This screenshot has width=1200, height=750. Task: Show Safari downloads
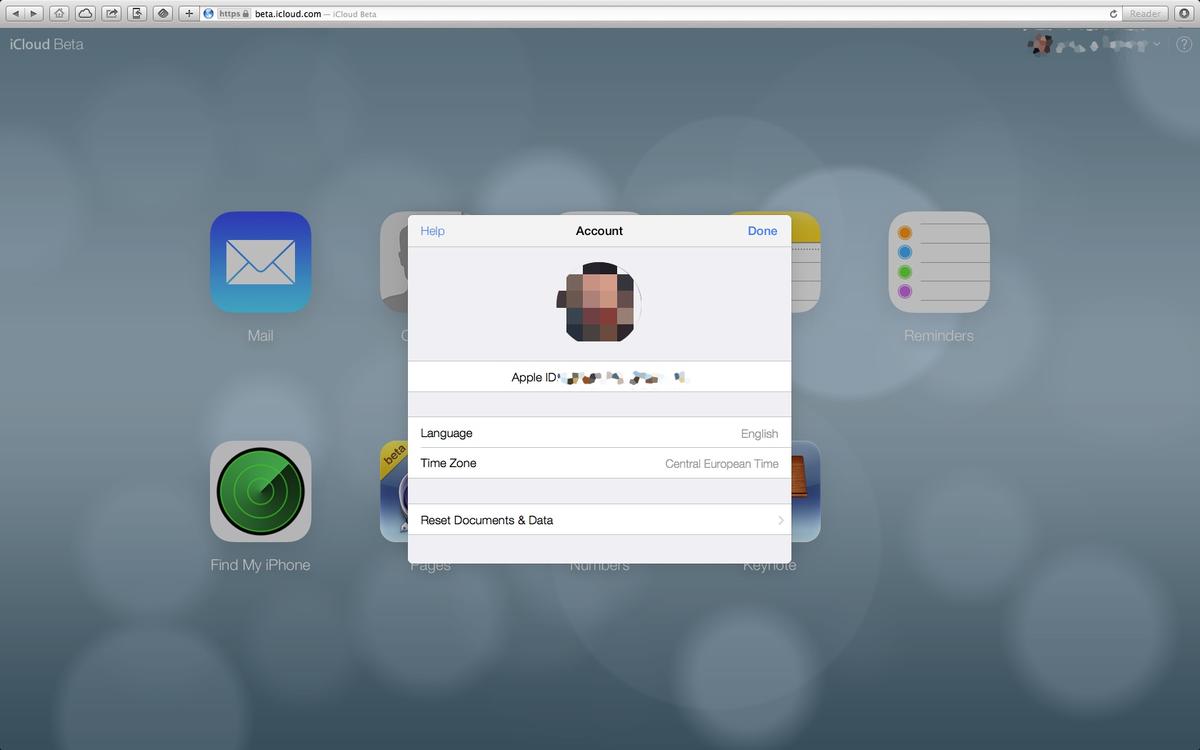[x=1184, y=14]
